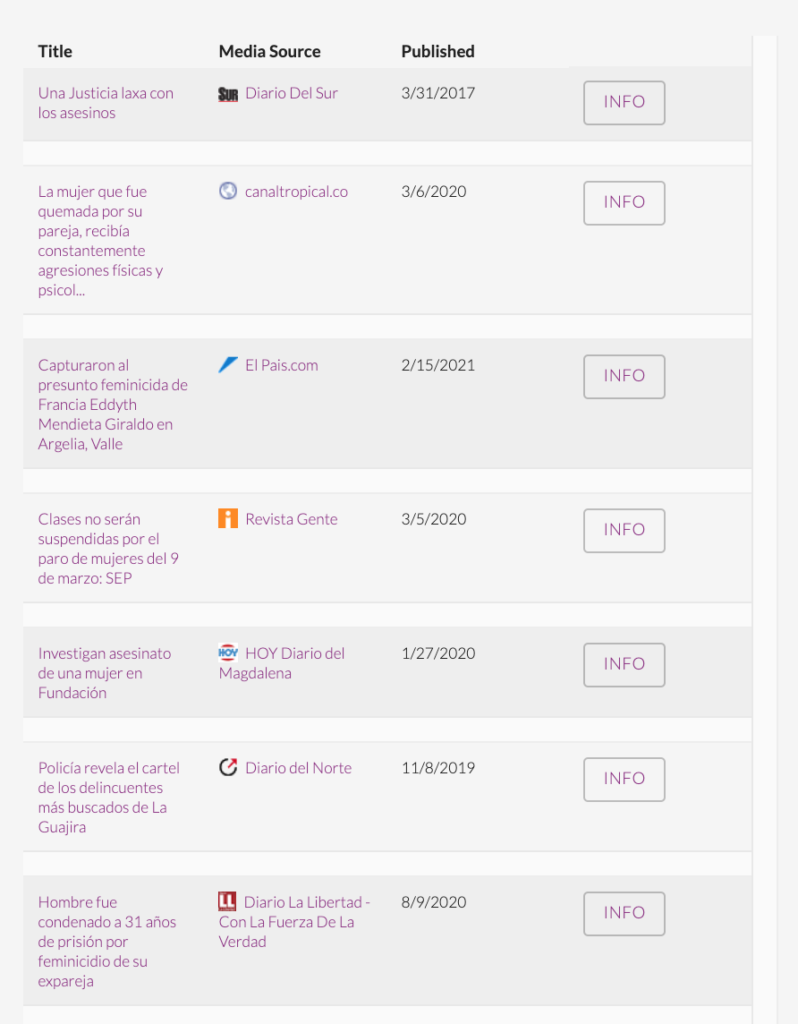This screenshot has width=798, height=1024.
Task: Open INFO for the Una Justicia laxa story
Action: point(624,102)
